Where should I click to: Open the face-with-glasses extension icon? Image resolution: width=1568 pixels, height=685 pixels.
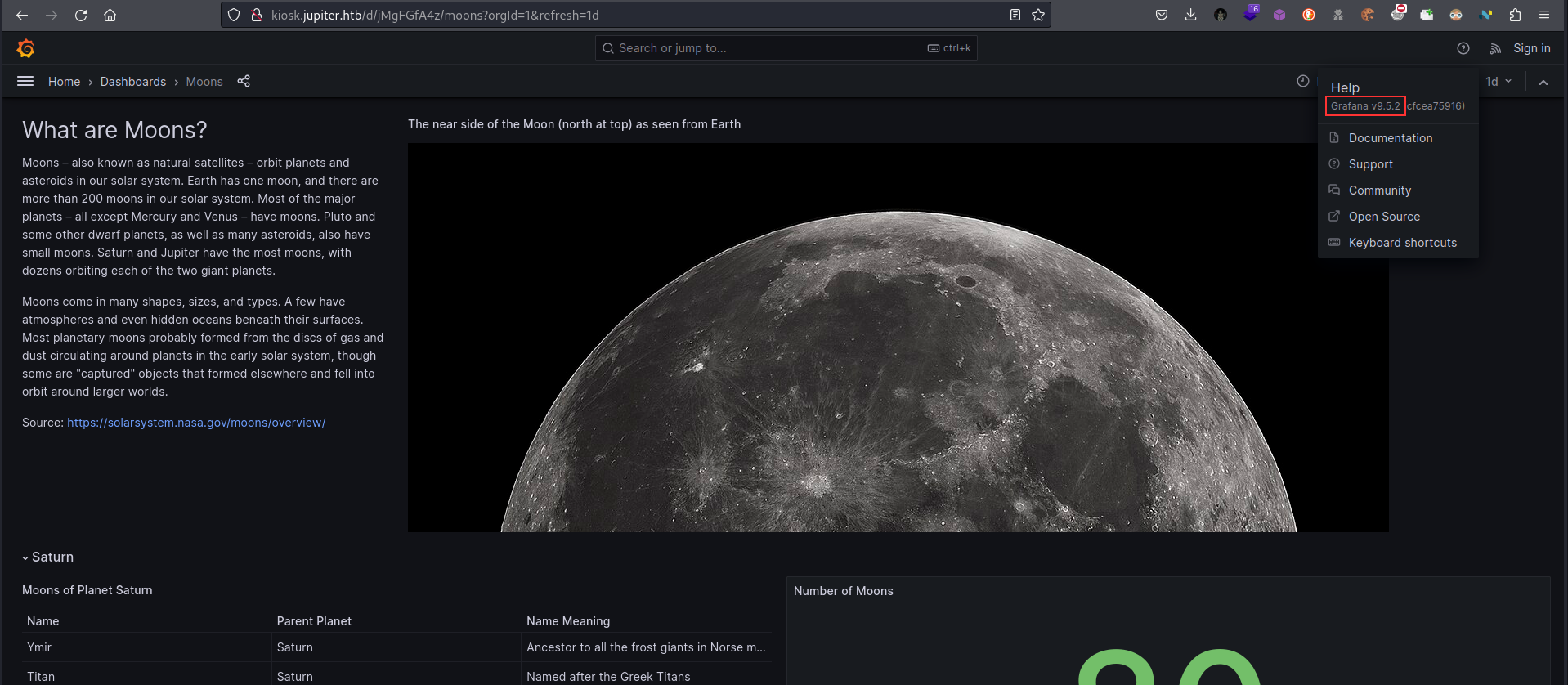pyautogui.click(x=1456, y=15)
